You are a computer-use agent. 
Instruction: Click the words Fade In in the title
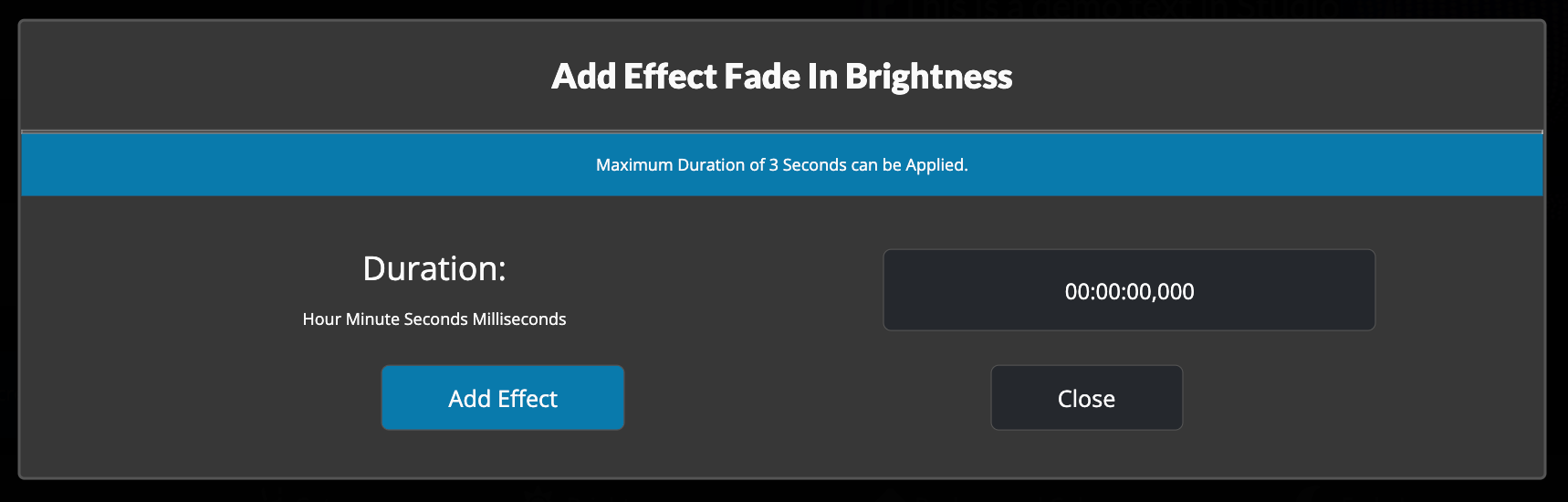click(780, 77)
